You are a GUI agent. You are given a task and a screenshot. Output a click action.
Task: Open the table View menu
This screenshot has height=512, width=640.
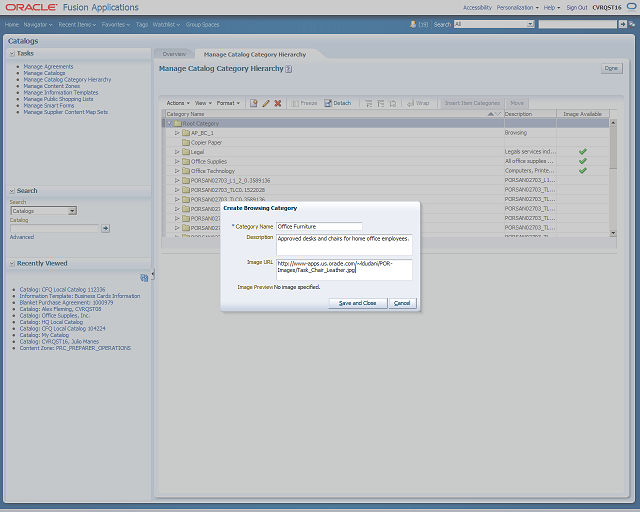click(203, 103)
